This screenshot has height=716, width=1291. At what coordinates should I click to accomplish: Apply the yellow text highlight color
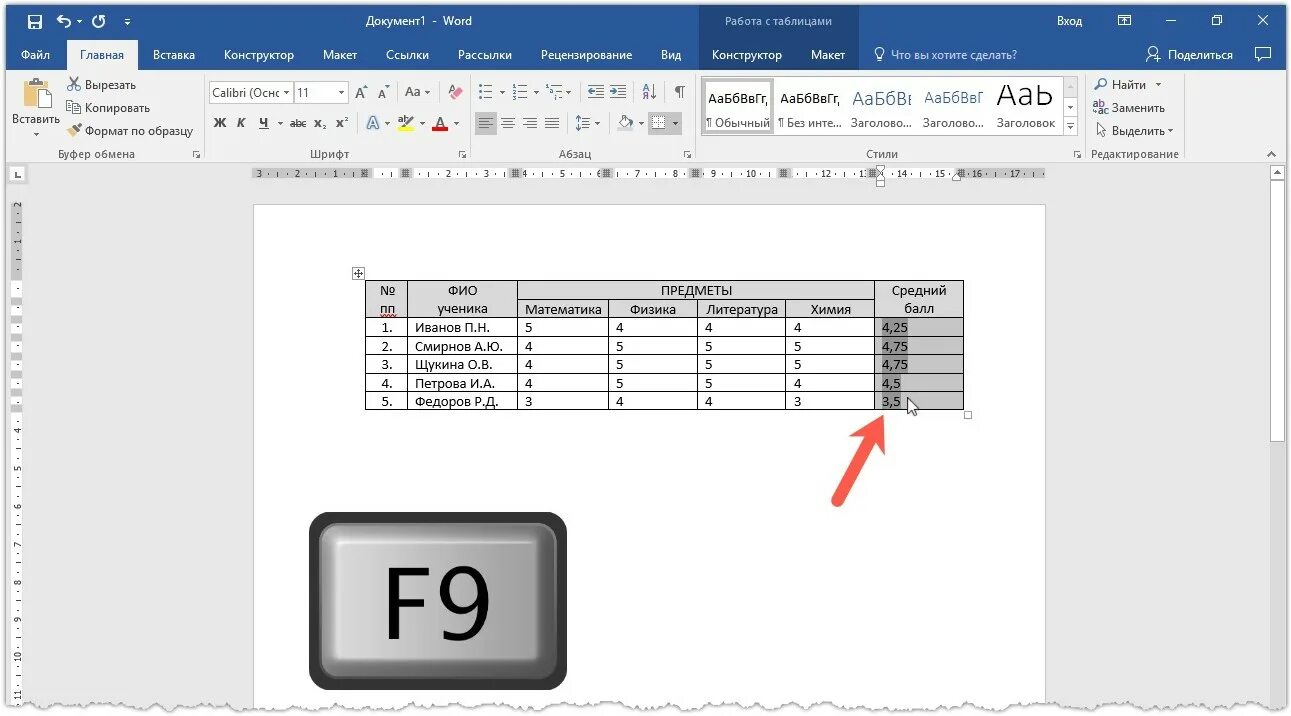coord(405,123)
